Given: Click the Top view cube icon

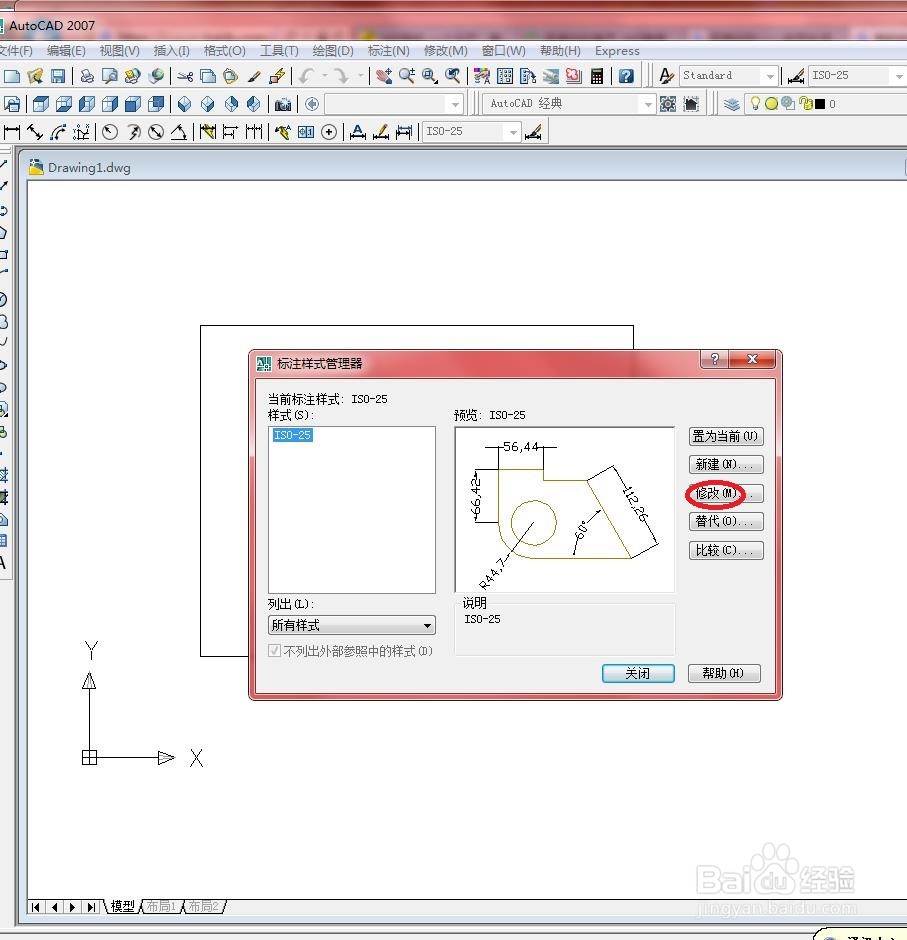Looking at the screenshot, I should (41, 104).
